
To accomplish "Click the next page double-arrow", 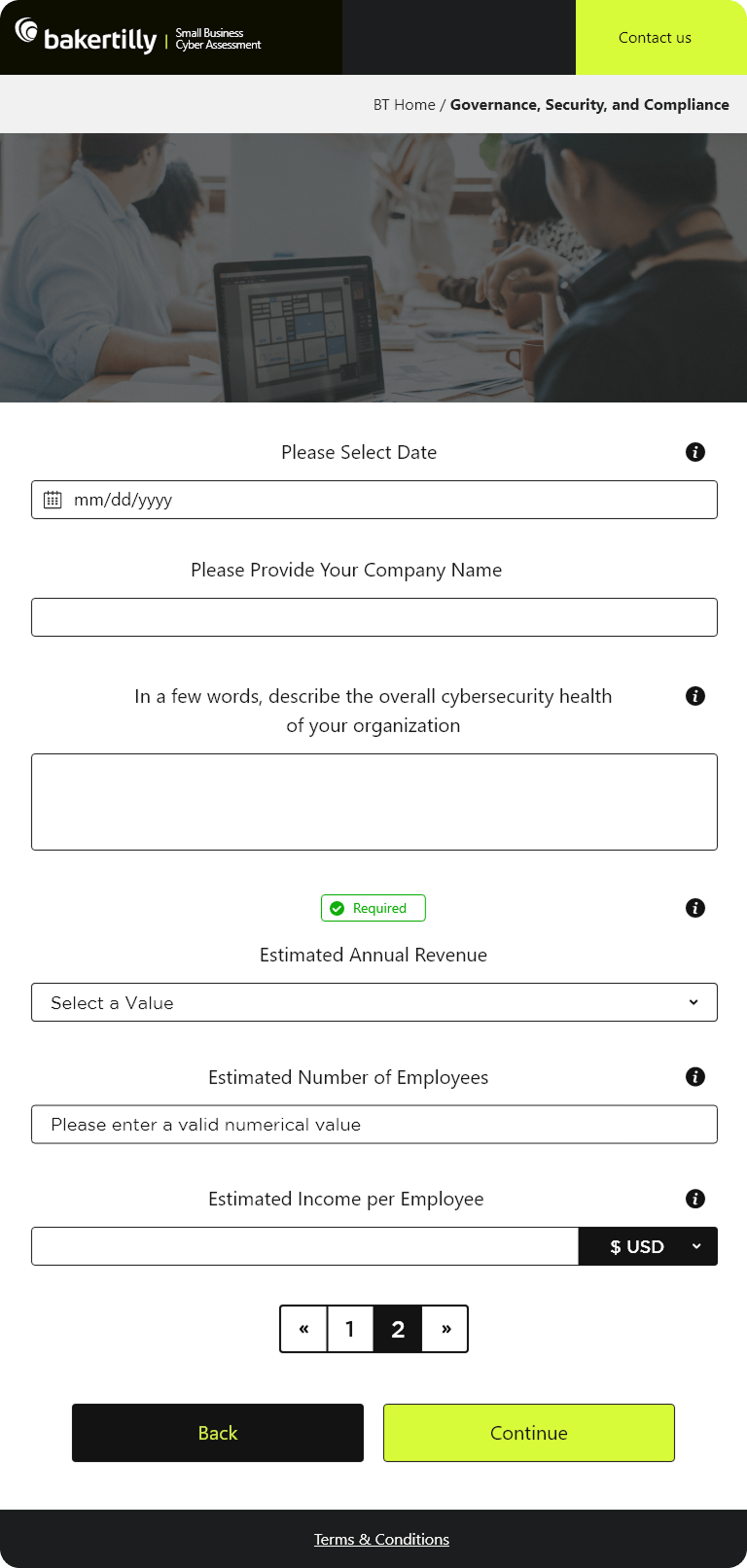I will (445, 1329).
